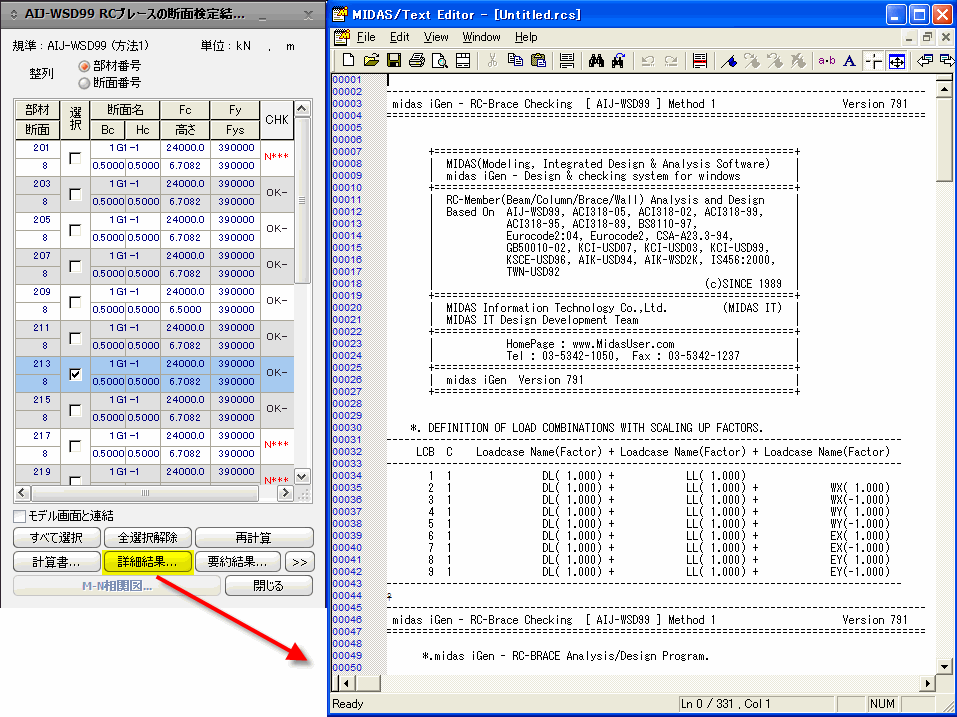Image resolution: width=957 pixels, height=717 pixels.
Task: Click the red-lined page toolbar icon
Action: pyautogui.click(x=700, y=60)
